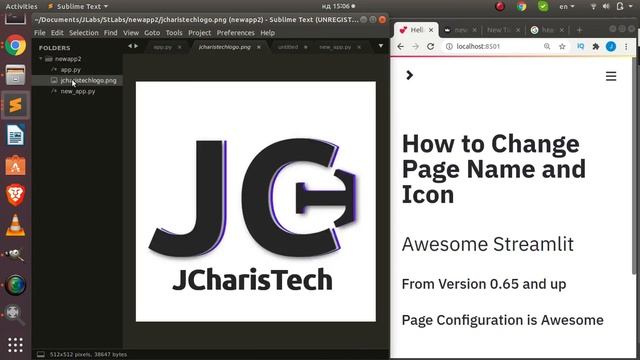Image resolution: width=640 pixels, height=360 pixels.
Task: Click Chrome icon in the top tray
Action: [x=521, y=6]
